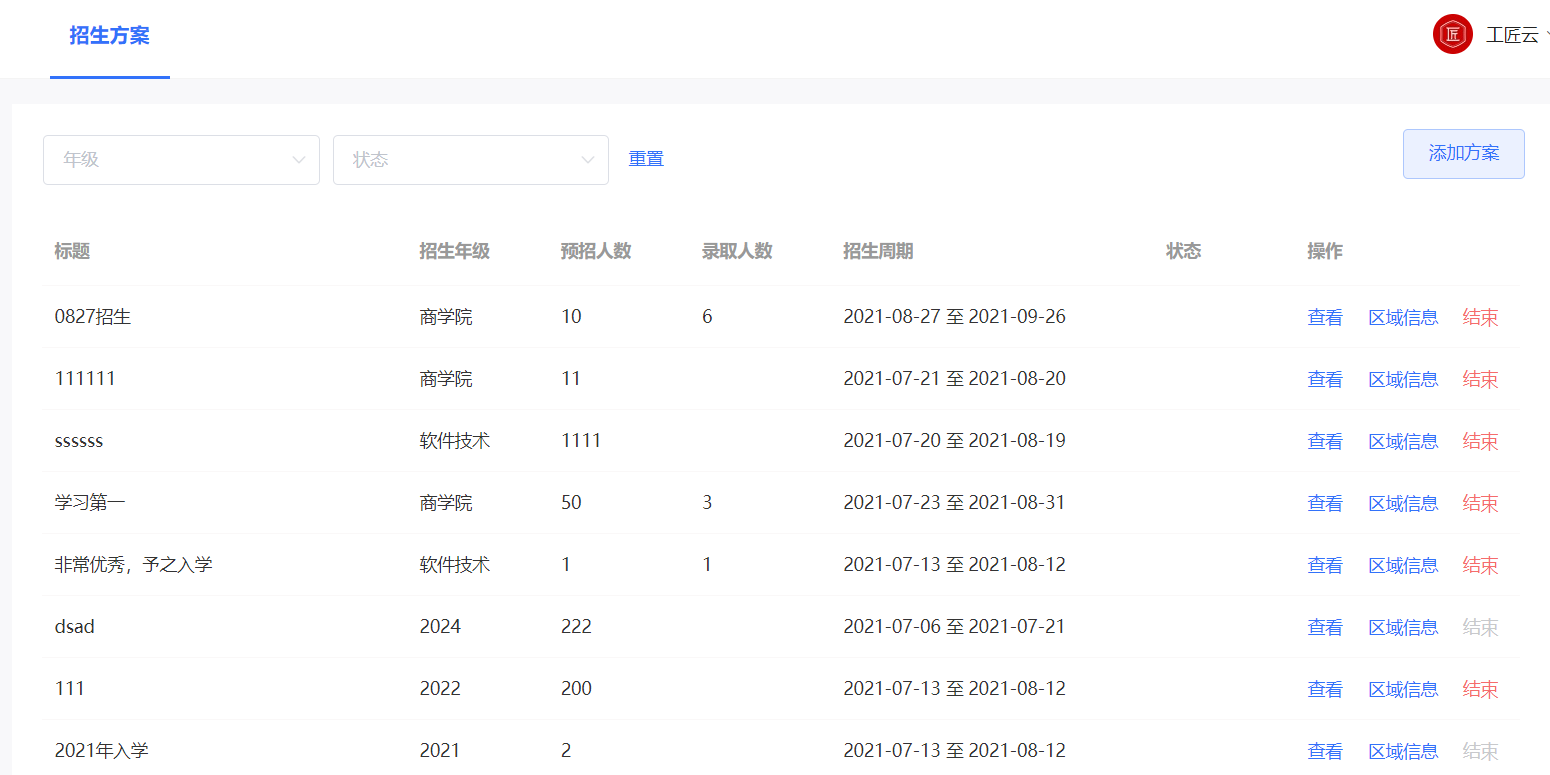Click the 重置 reset link
This screenshot has width=1550, height=775.
pos(645,158)
